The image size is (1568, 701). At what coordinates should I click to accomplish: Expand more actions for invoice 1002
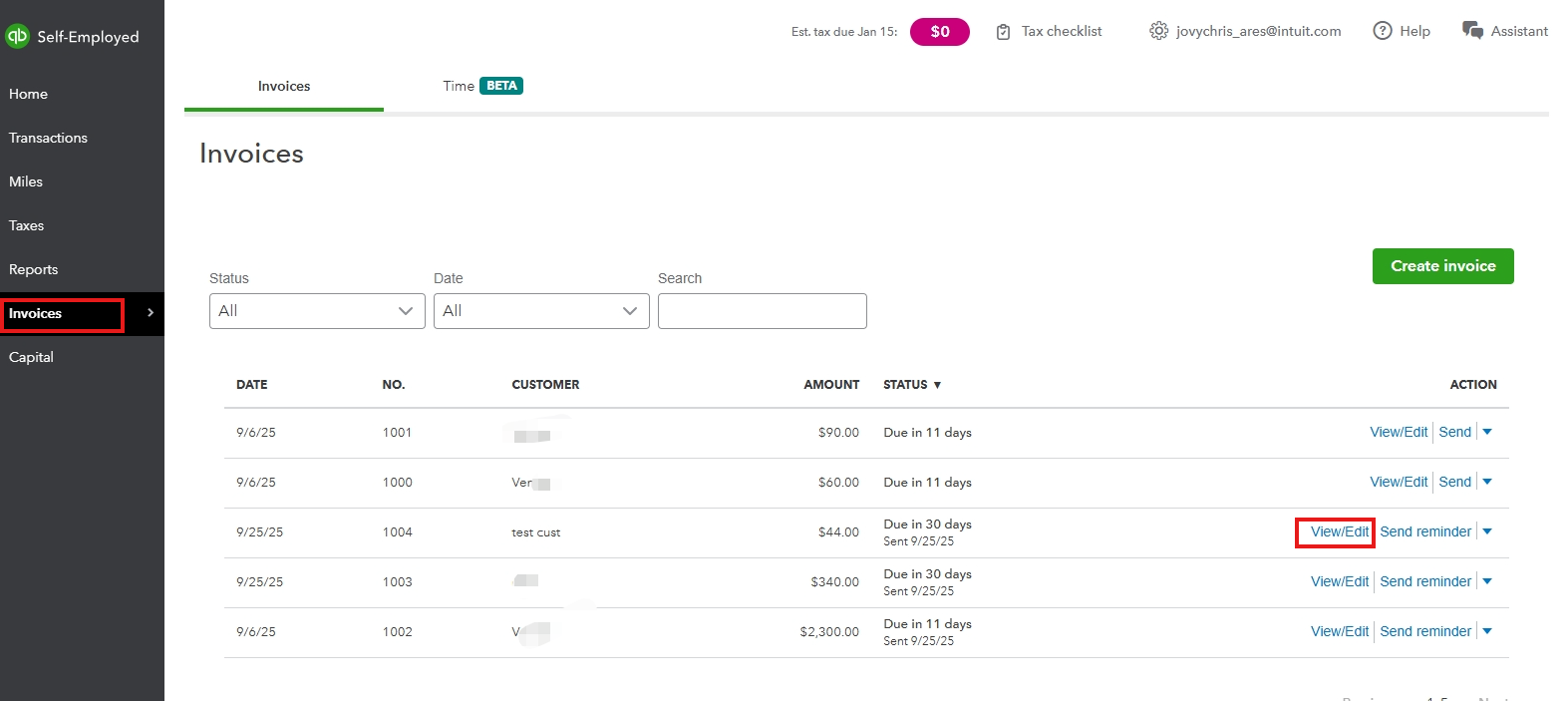click(x=1487, y=631)
